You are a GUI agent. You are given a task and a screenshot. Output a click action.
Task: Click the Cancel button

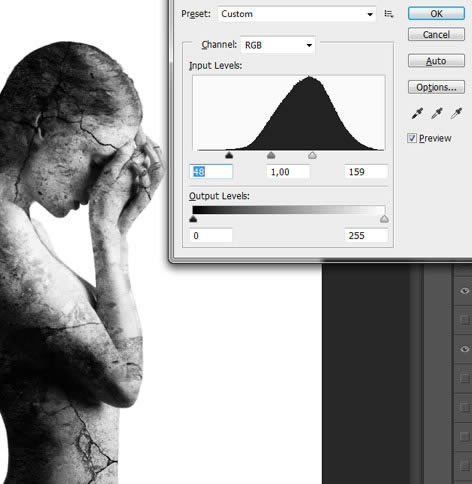click(436, 34)
